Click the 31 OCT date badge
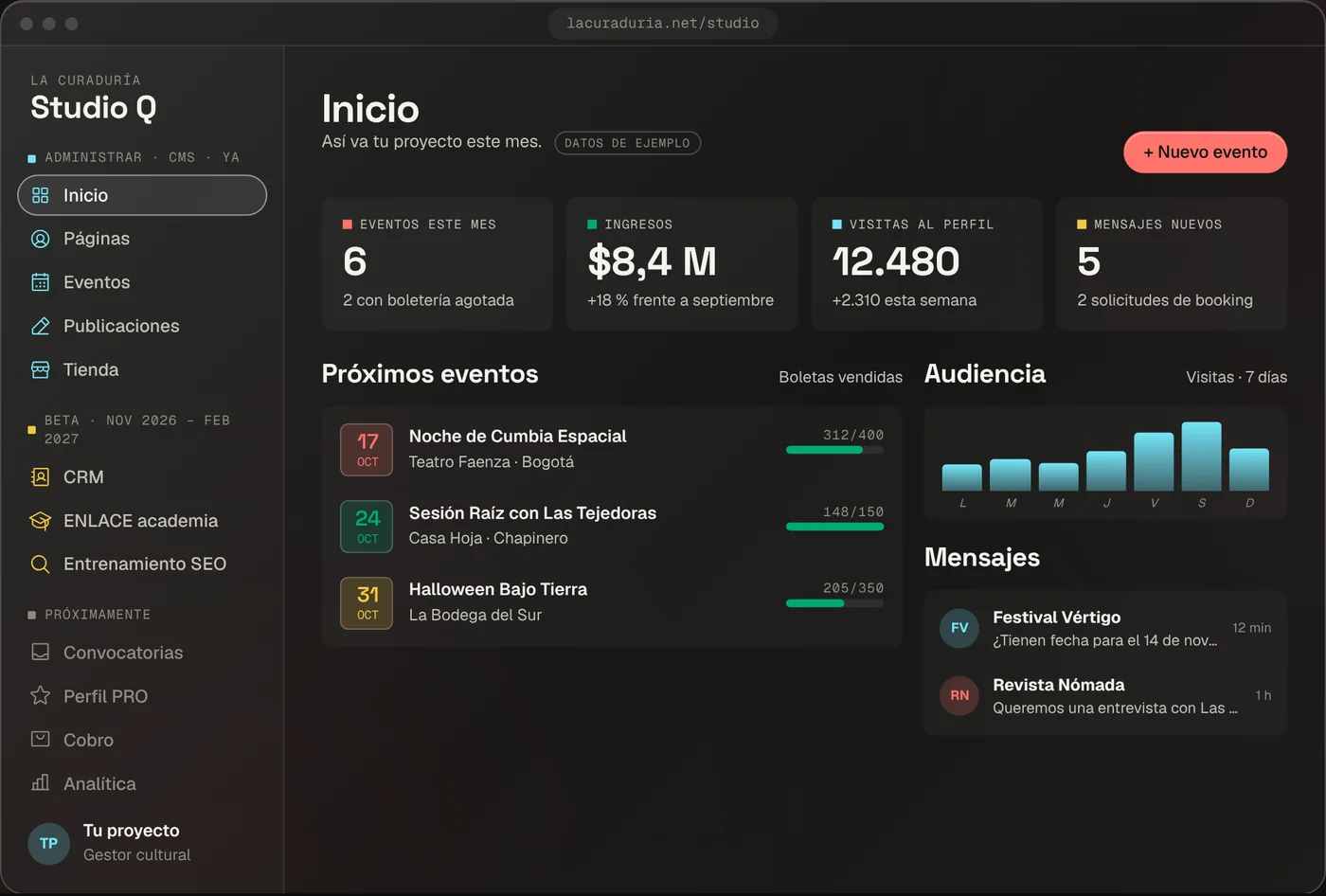This screenshot has width=1326, height=896. tap(367, 603)
